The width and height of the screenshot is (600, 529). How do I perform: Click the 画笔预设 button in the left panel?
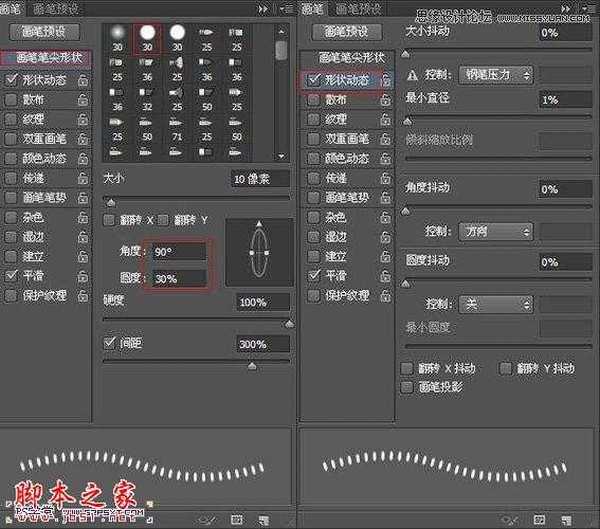click(43, 31)
